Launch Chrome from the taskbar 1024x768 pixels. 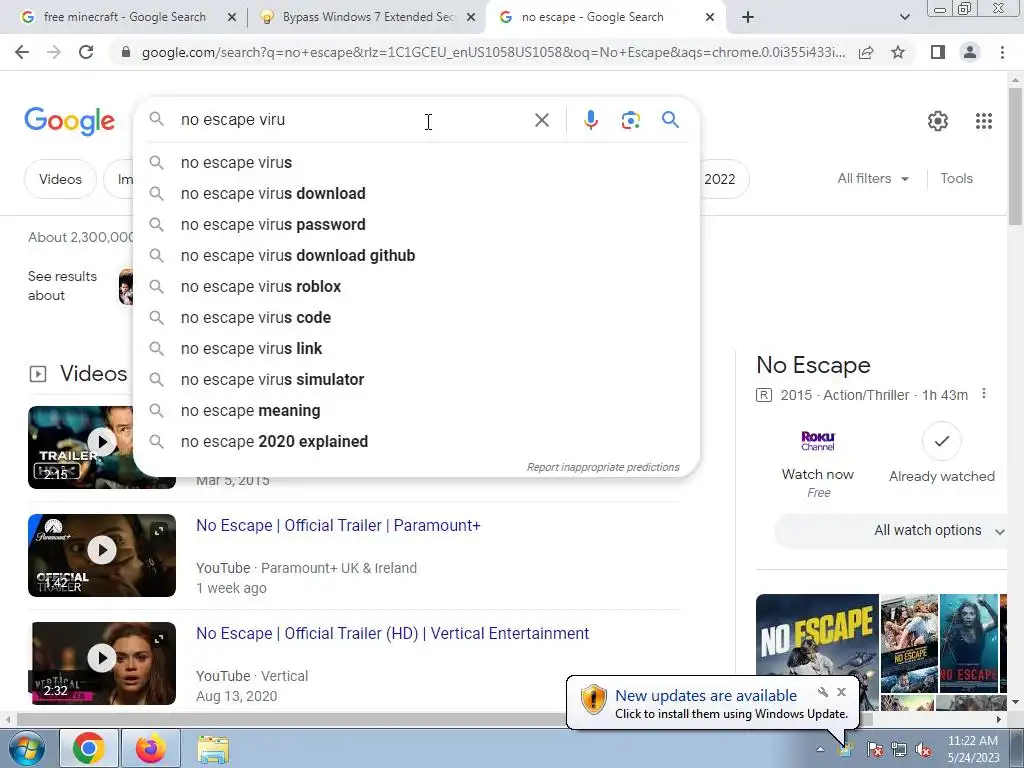(x=89, y=748)
